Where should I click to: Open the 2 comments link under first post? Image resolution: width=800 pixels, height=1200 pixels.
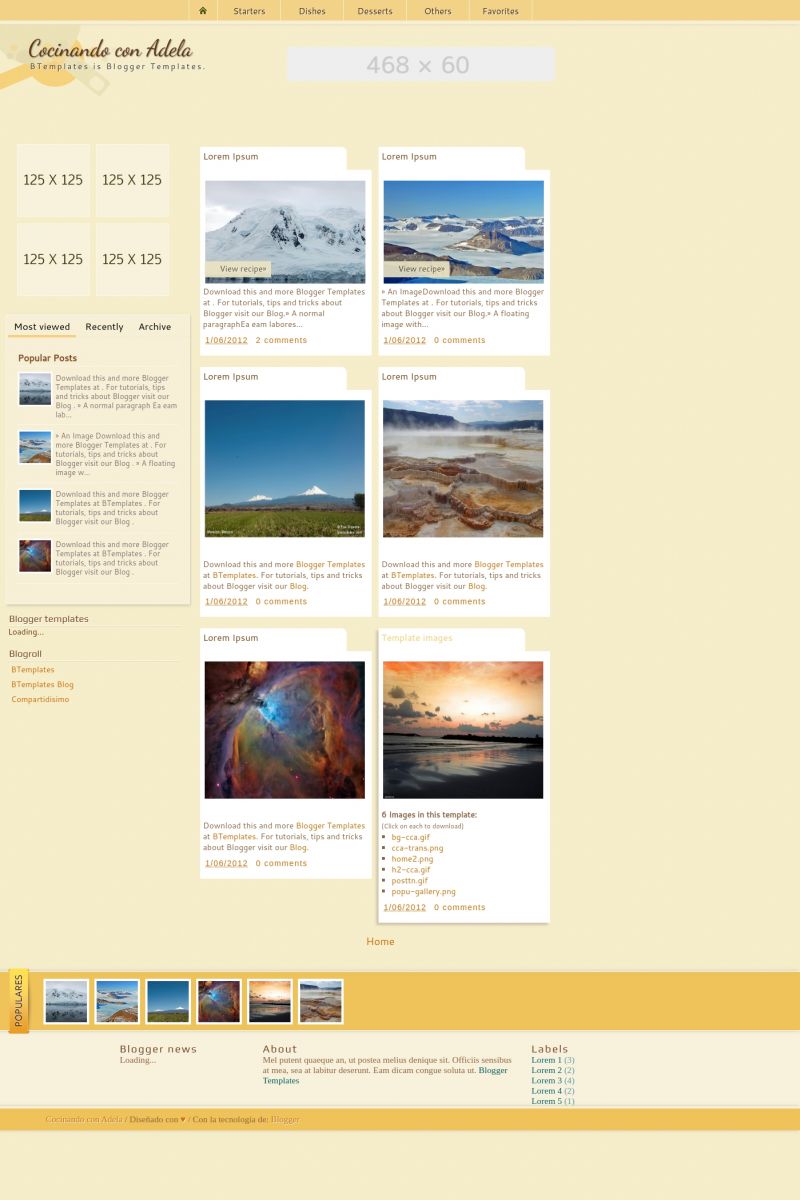[281, 340]
